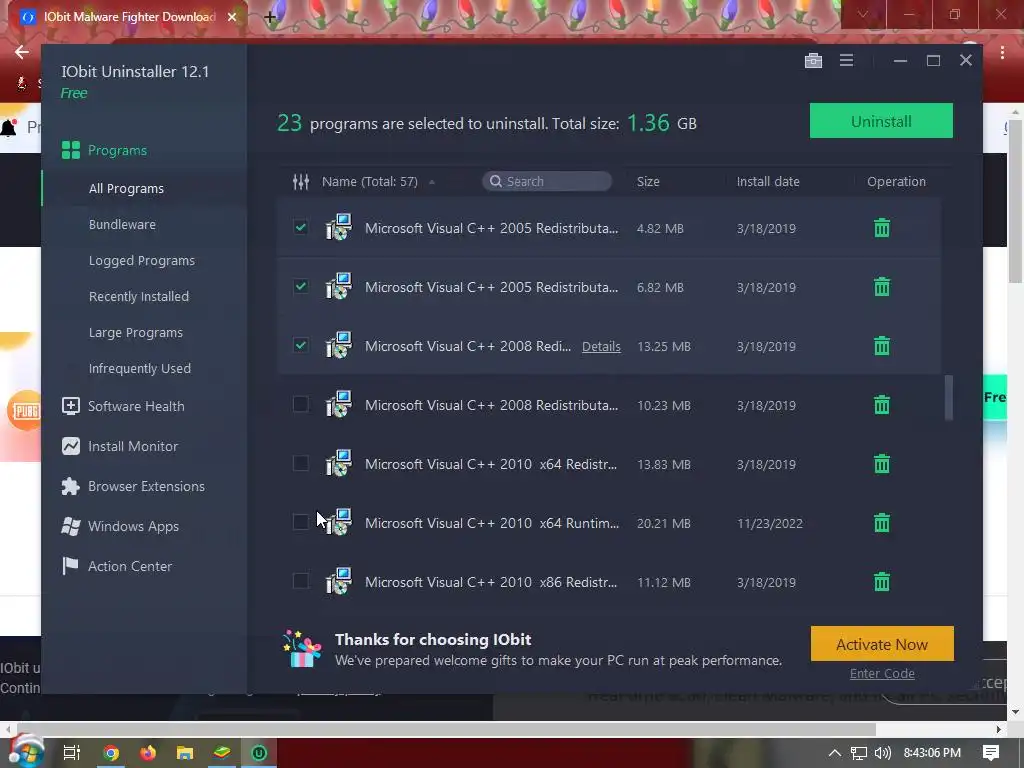Open Details link for Visual C++ 2008
1024x768 pixels.
601,346
